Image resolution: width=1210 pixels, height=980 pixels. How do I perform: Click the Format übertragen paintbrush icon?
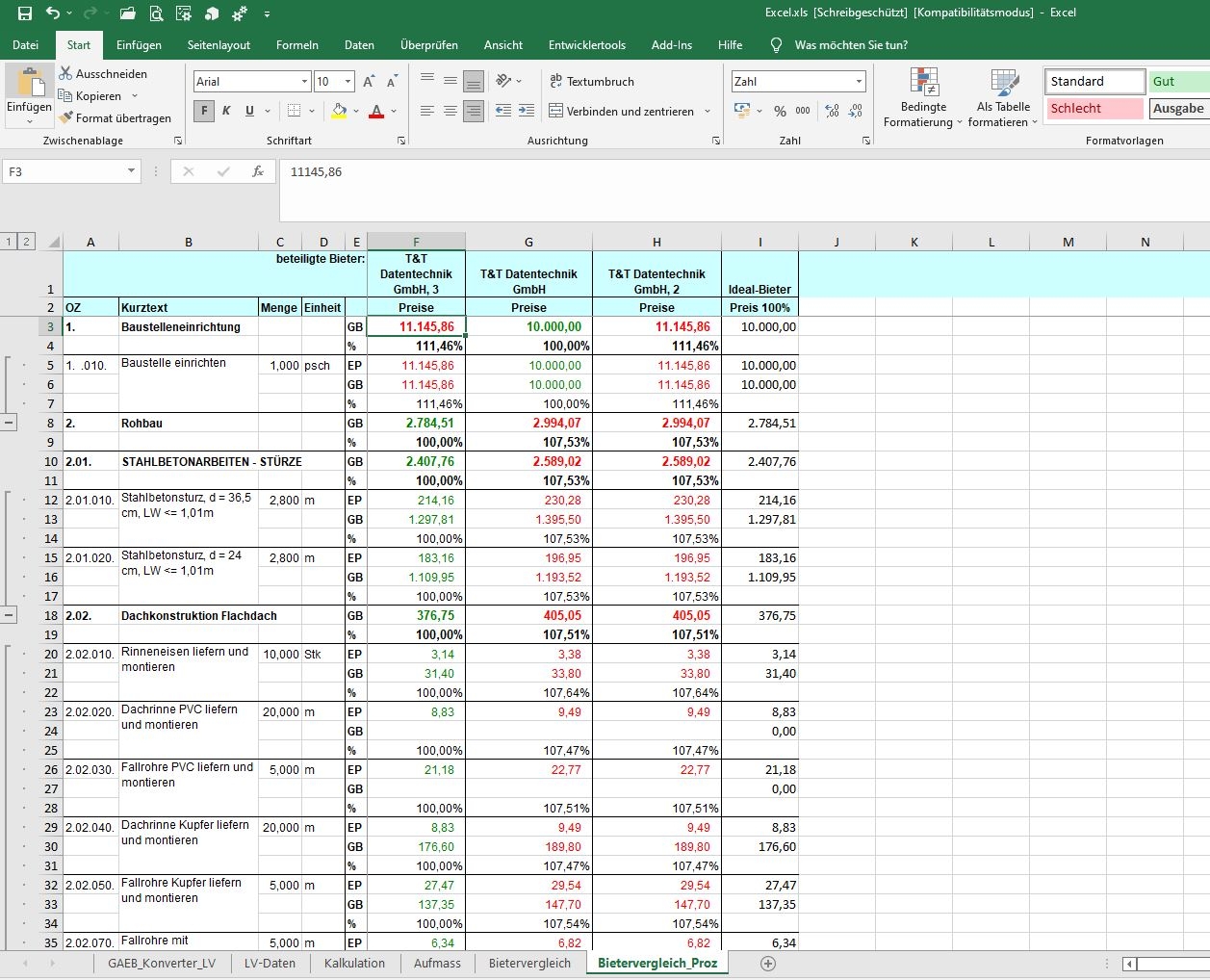tap(65, 118)
